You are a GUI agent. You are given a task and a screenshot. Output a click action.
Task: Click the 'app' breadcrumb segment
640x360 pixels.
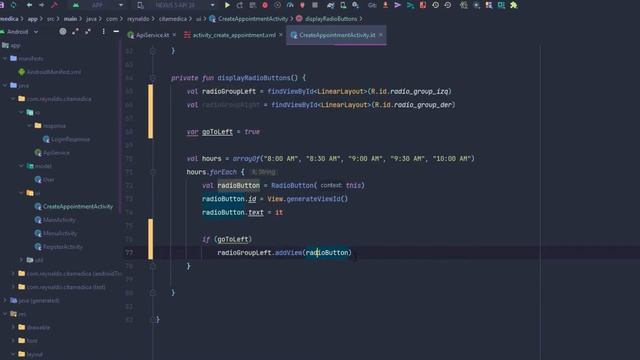33,19
